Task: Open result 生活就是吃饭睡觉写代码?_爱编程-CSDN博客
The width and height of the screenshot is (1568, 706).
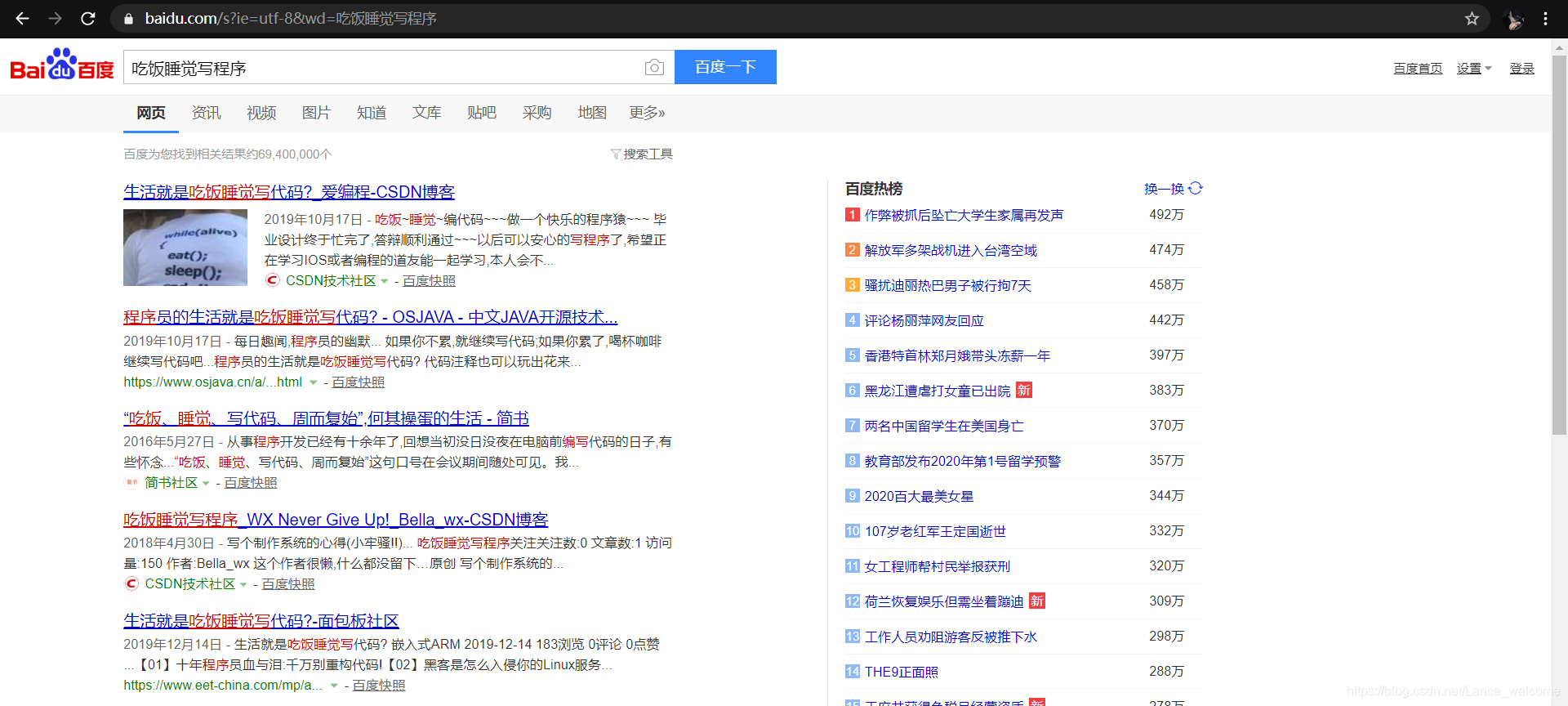Action: pyautogui.click(x=289, y=192)
